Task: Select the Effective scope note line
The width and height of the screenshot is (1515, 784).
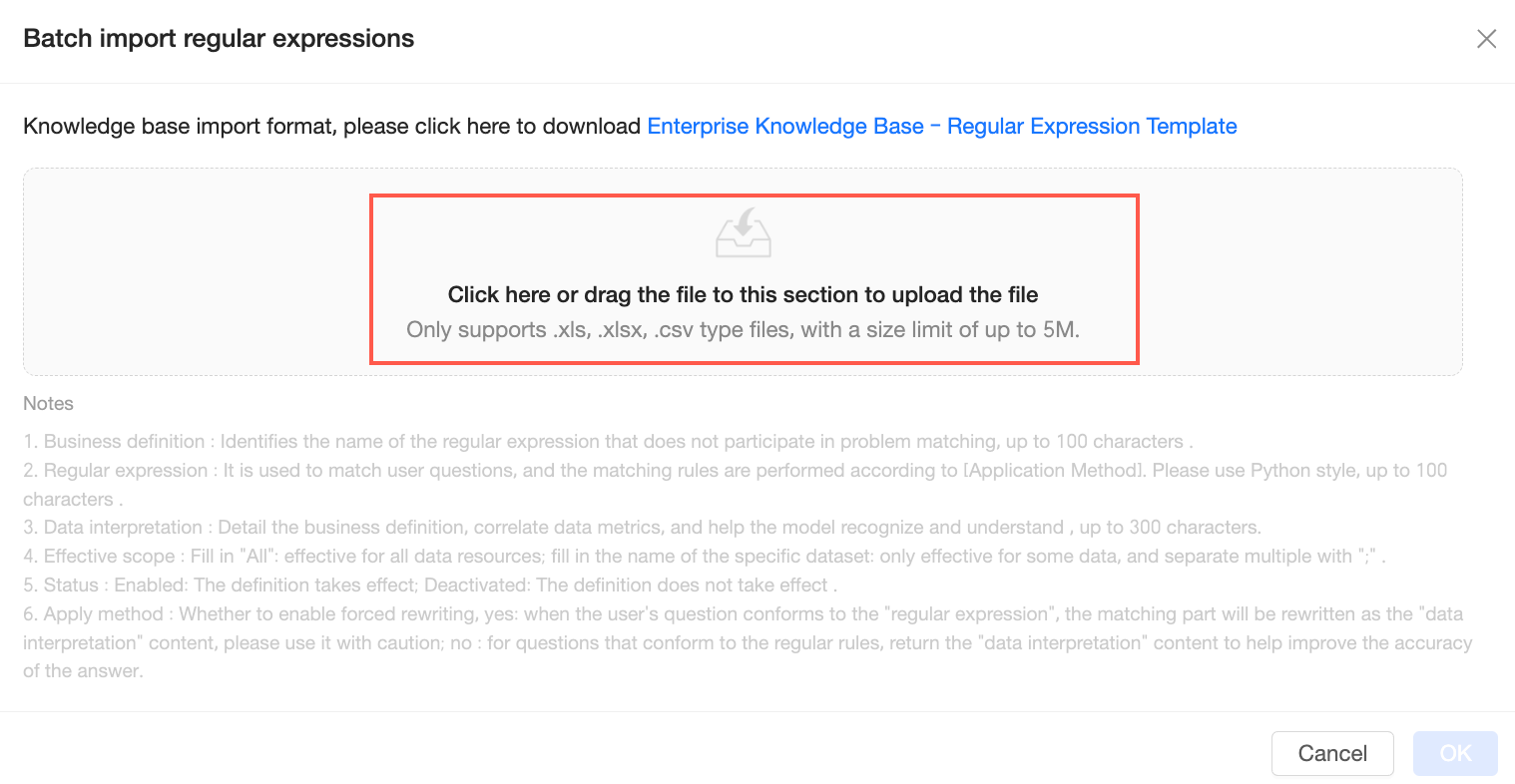Action: pyautogui.click(x=704, y=557)
